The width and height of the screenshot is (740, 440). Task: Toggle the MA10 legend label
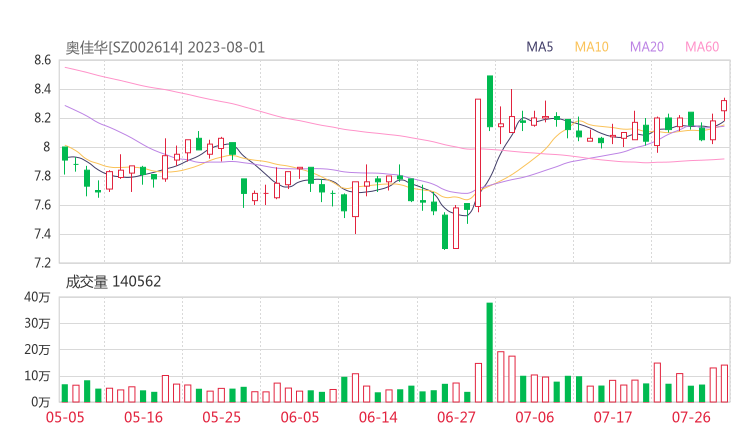point(591,47)
